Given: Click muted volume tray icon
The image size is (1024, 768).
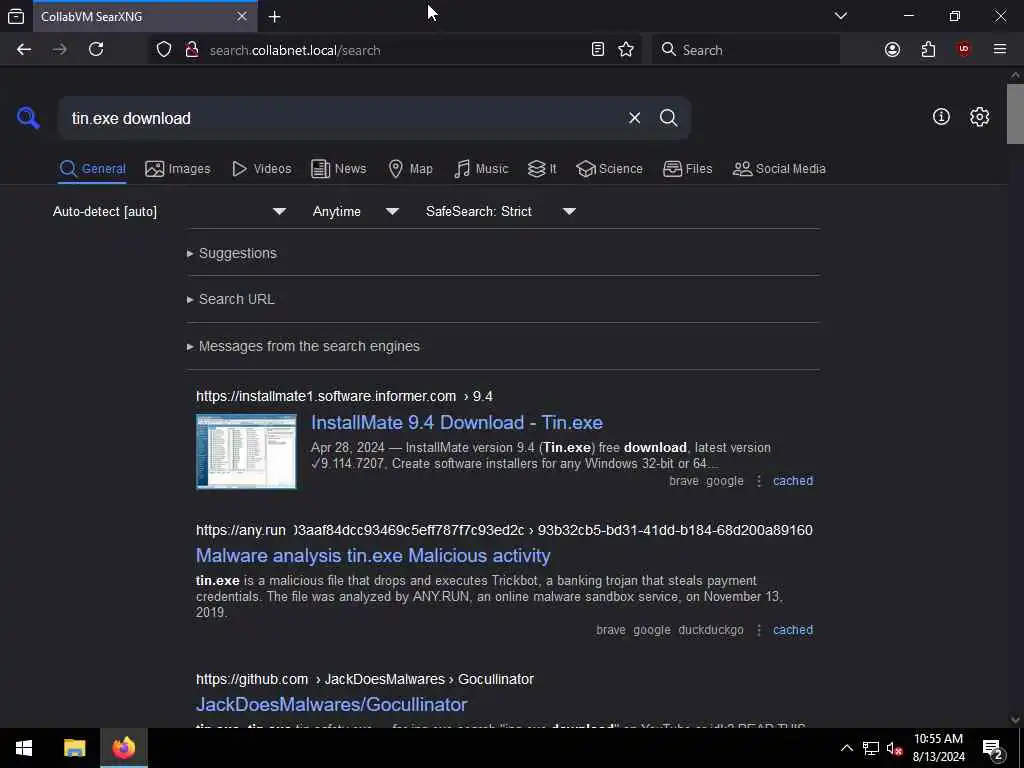Looking at the screenshot, I should [893, 748].
